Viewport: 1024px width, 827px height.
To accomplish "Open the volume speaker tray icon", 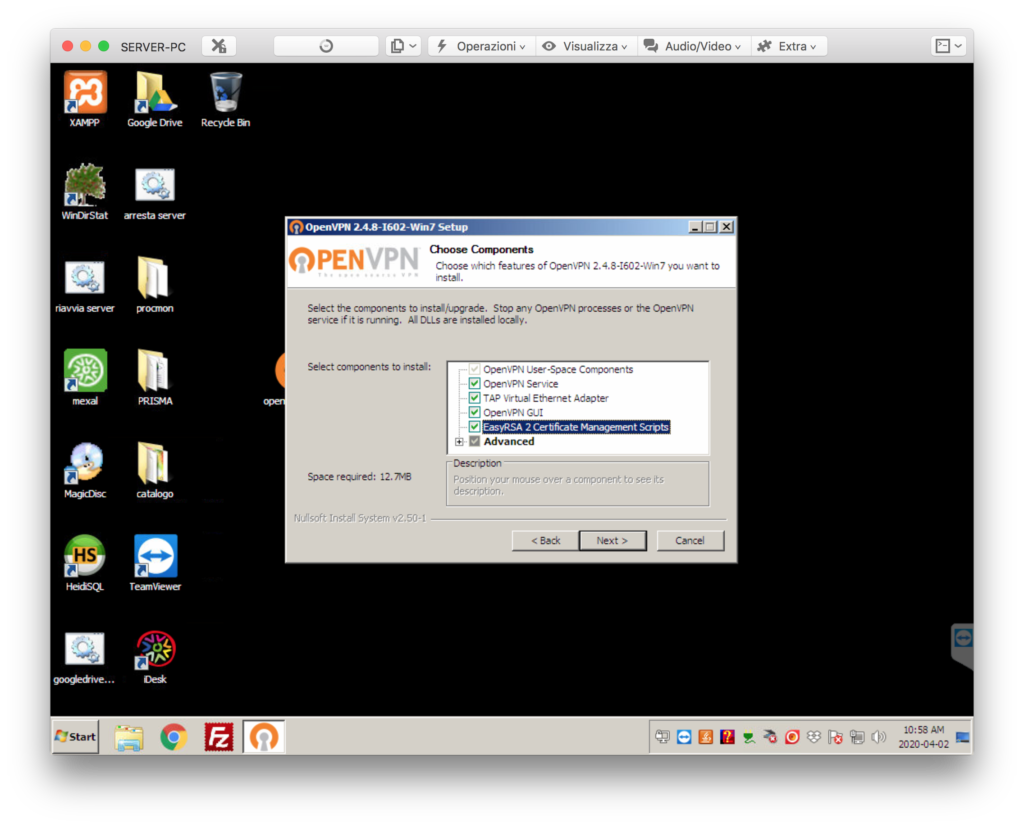I will [x=878, y=738].
